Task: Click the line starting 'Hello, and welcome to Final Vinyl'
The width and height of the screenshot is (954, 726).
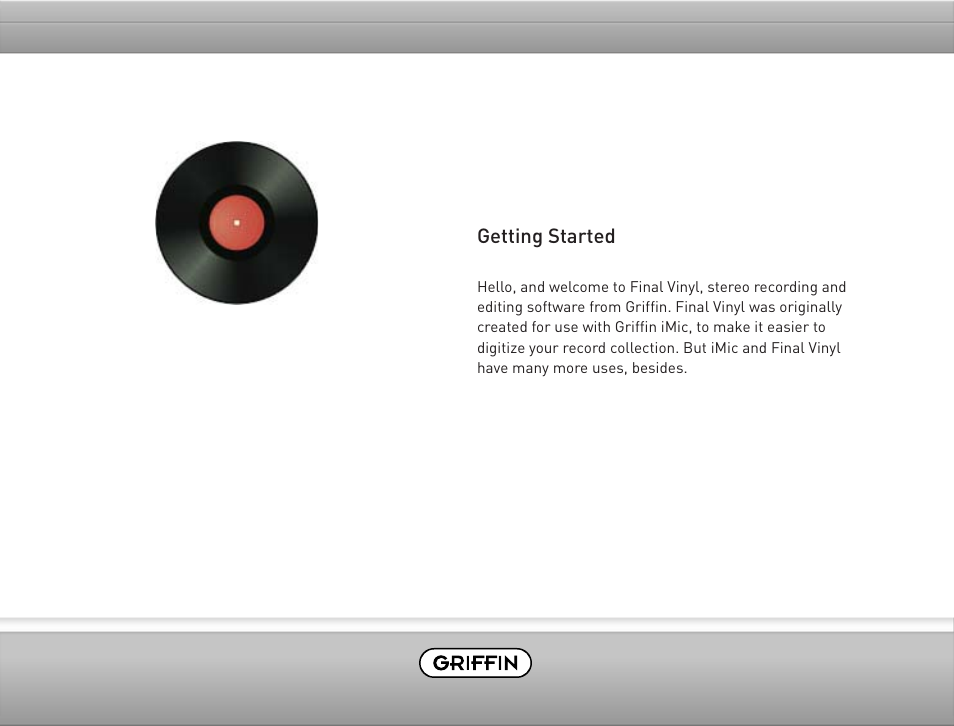Action: click(661, 287)
